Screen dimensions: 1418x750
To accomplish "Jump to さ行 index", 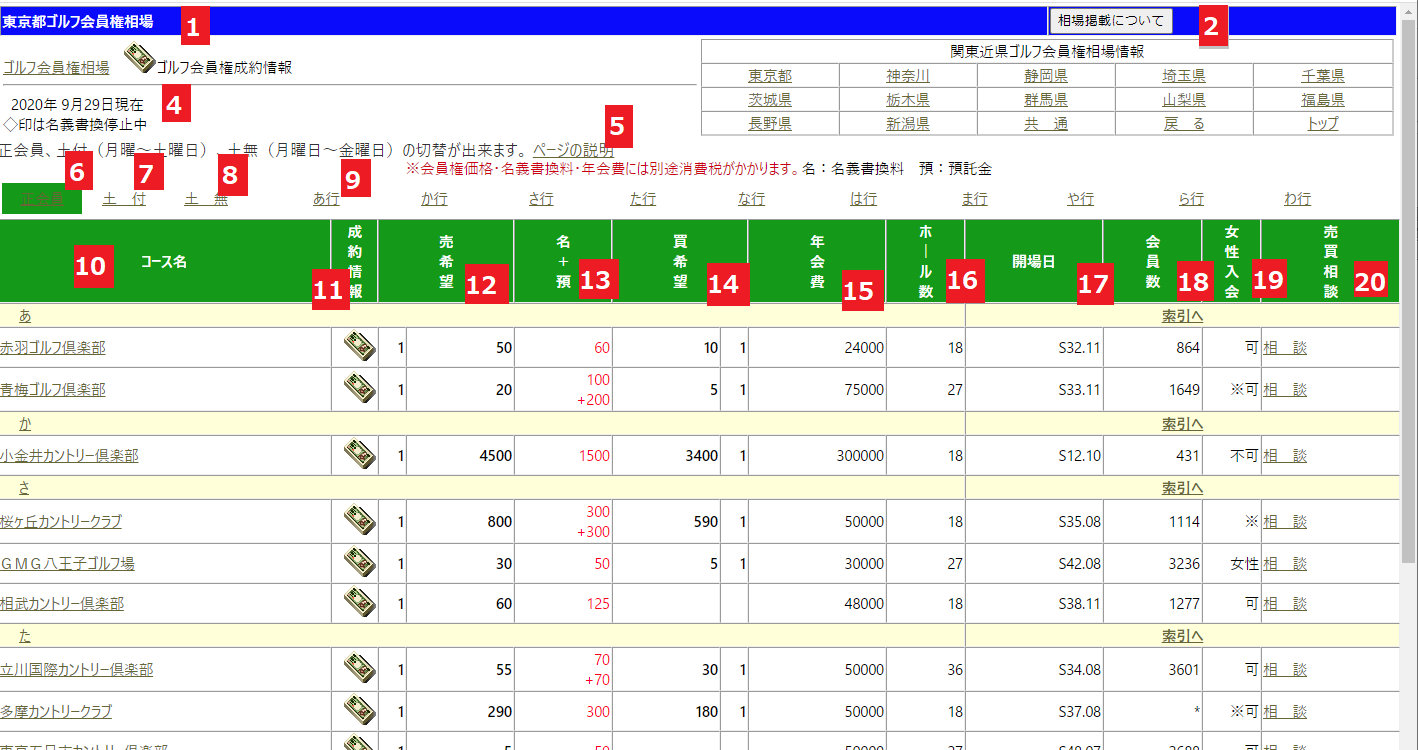I will coord(541,199).
